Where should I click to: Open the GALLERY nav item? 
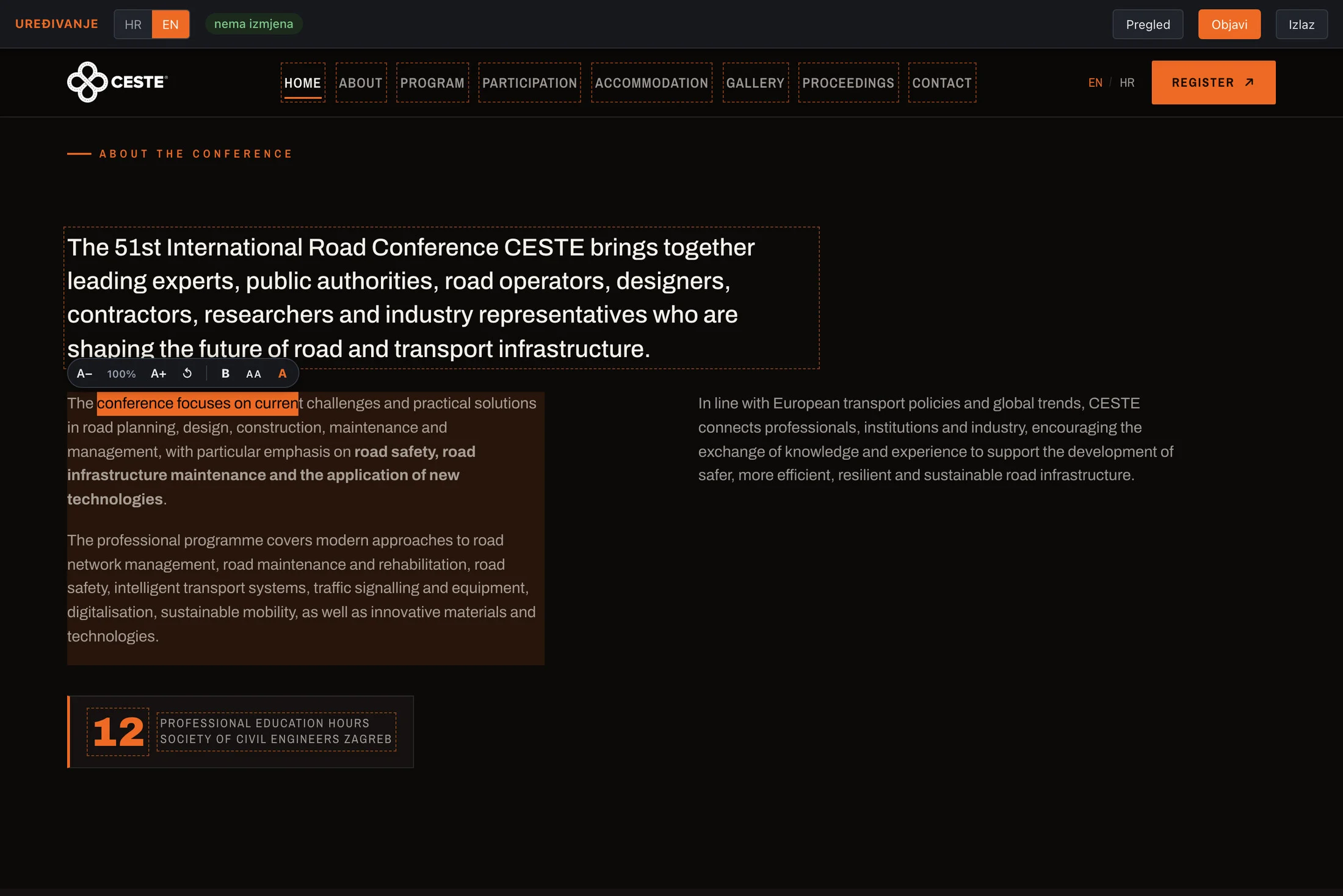point(755,82)
